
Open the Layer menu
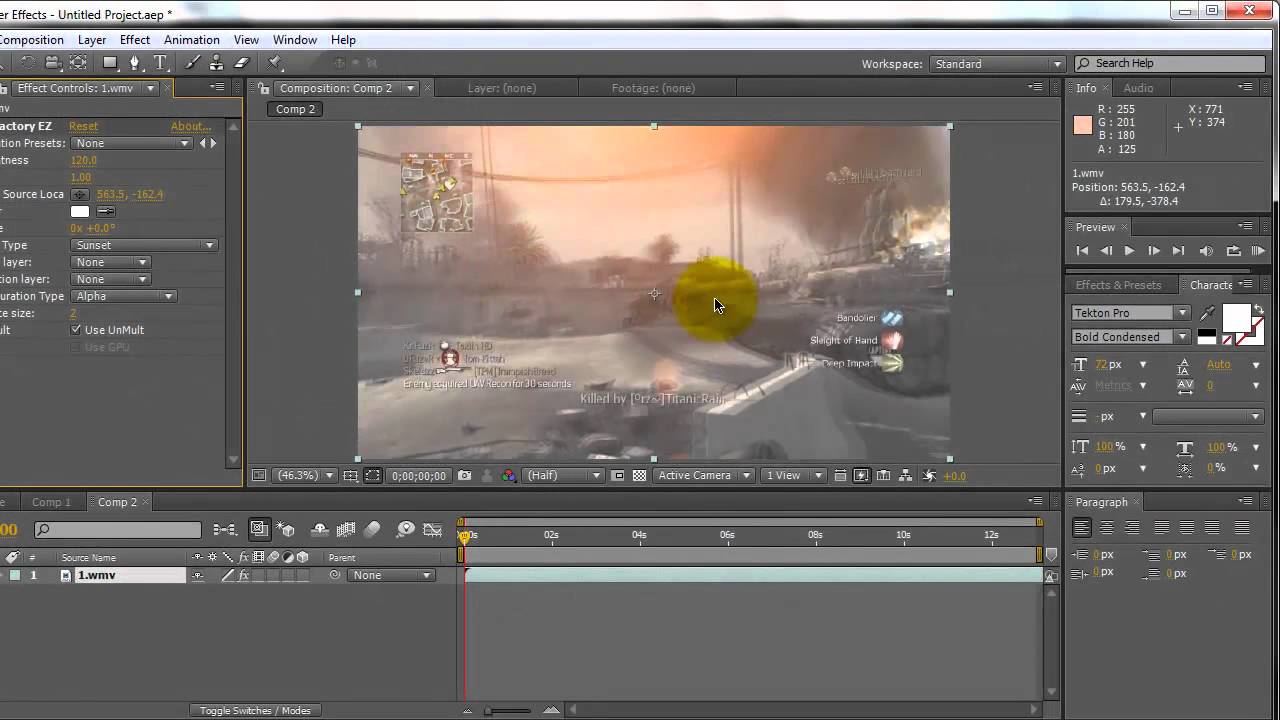(x=92, y=40)
